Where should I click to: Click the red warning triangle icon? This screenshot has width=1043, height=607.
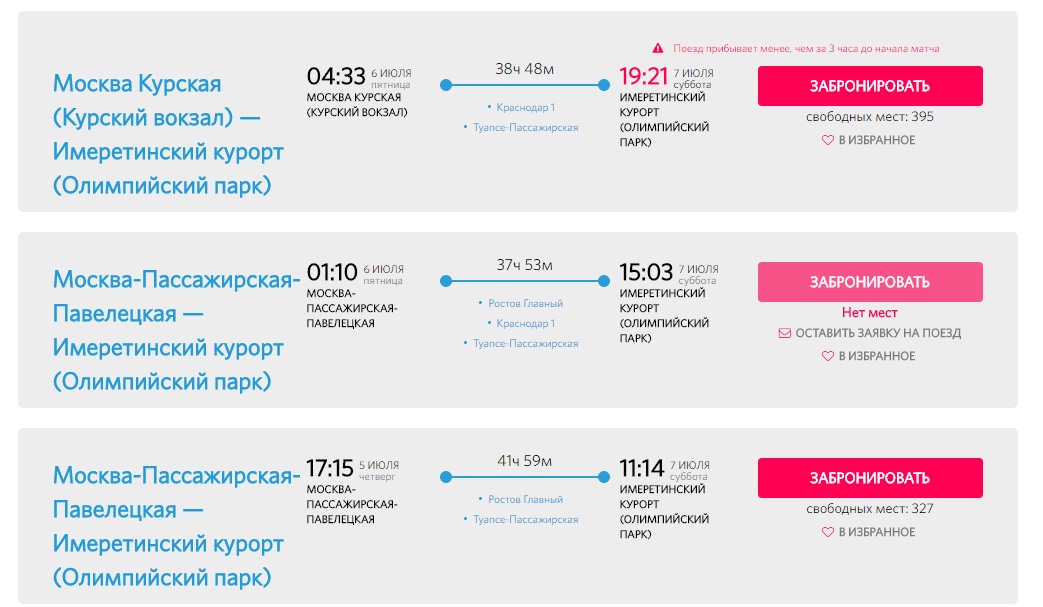(658, 48)
